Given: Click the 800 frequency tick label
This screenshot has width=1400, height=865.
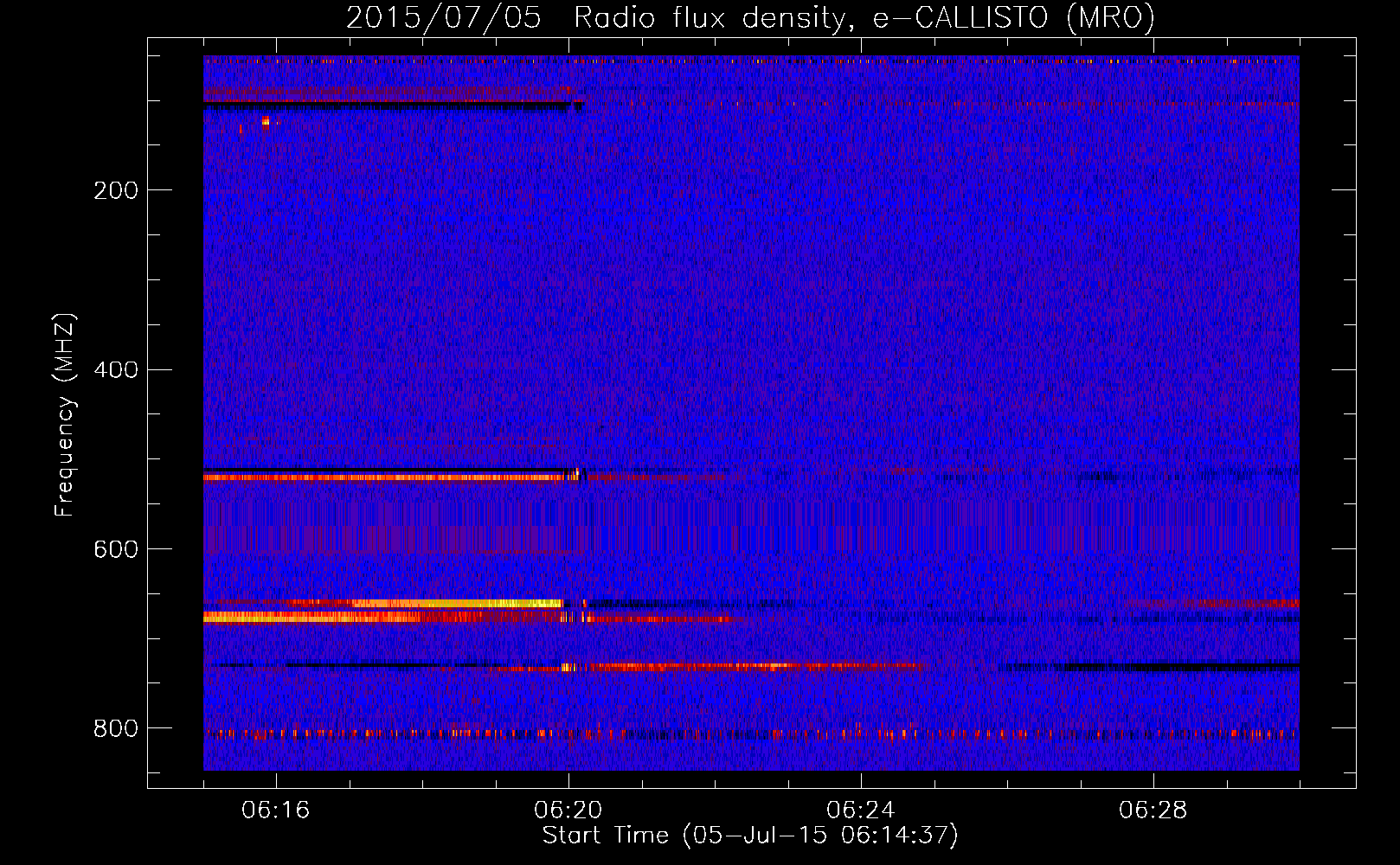Looking at the screenshot, I should tap(116, 728).
